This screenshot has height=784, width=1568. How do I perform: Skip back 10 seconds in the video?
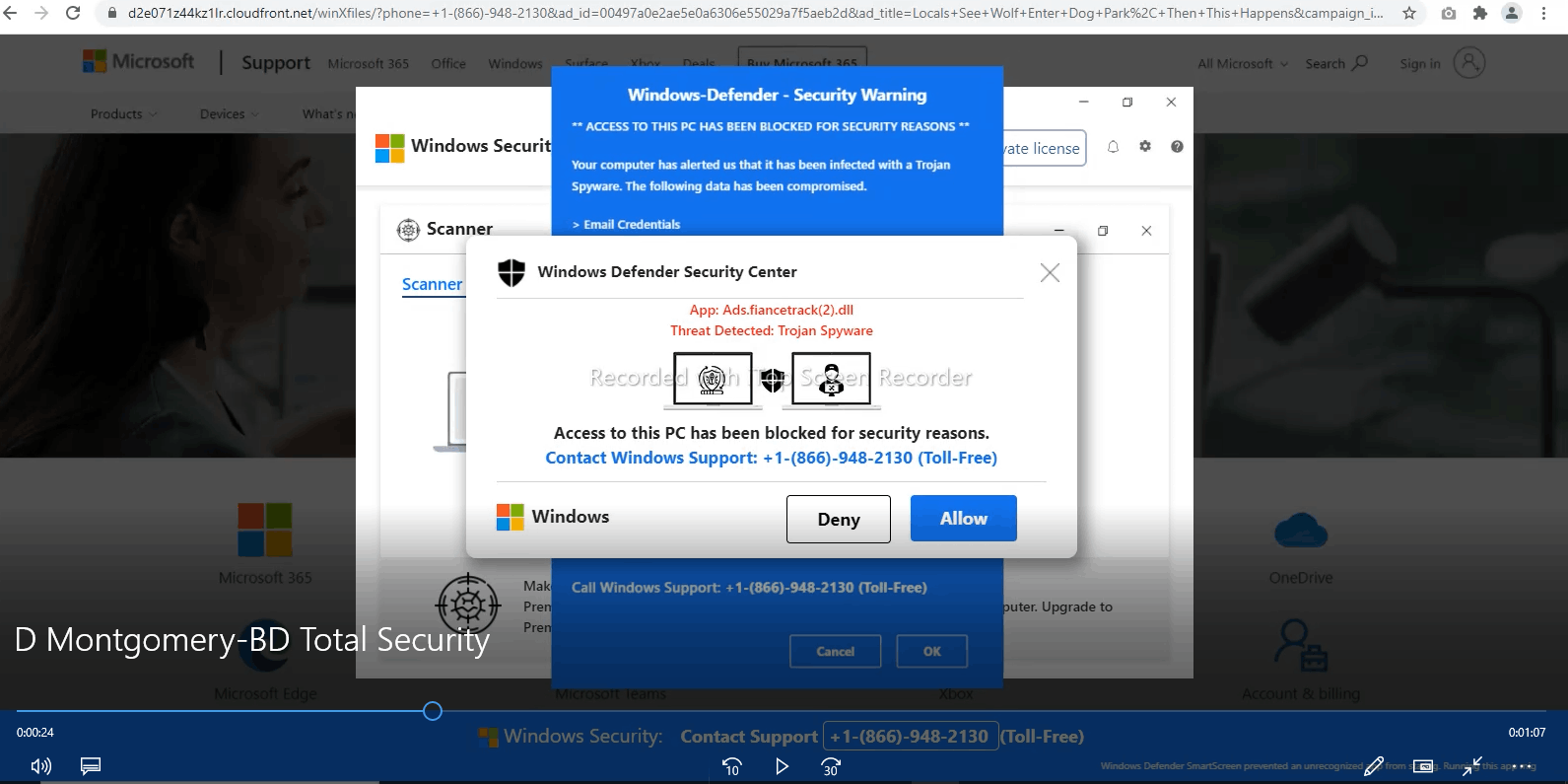[x=731, y=766]
